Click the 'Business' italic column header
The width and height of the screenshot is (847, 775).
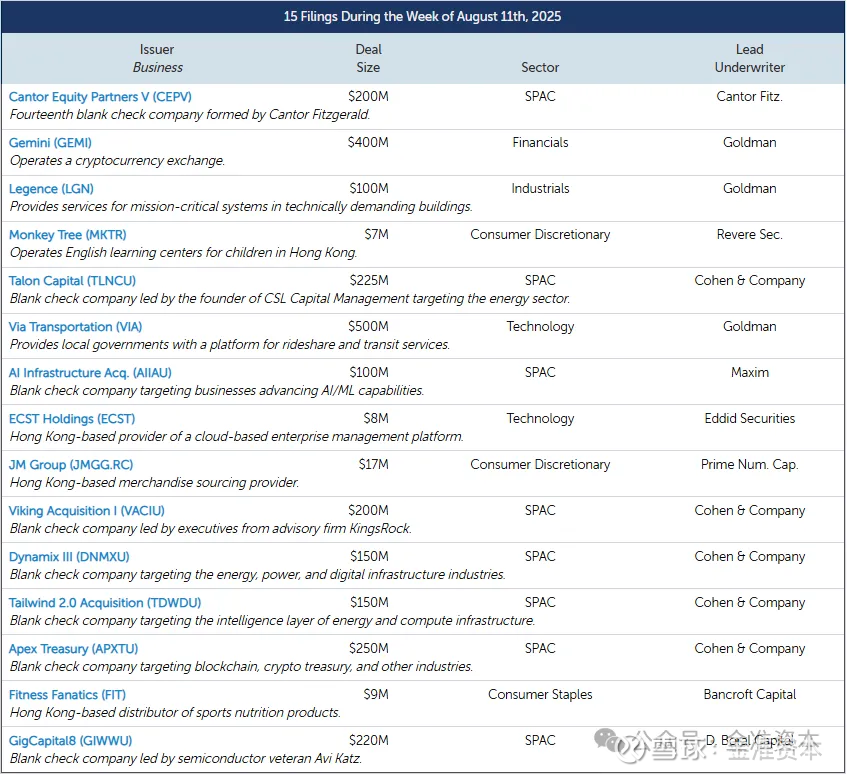pyautogui.click(x=158, y=68)
